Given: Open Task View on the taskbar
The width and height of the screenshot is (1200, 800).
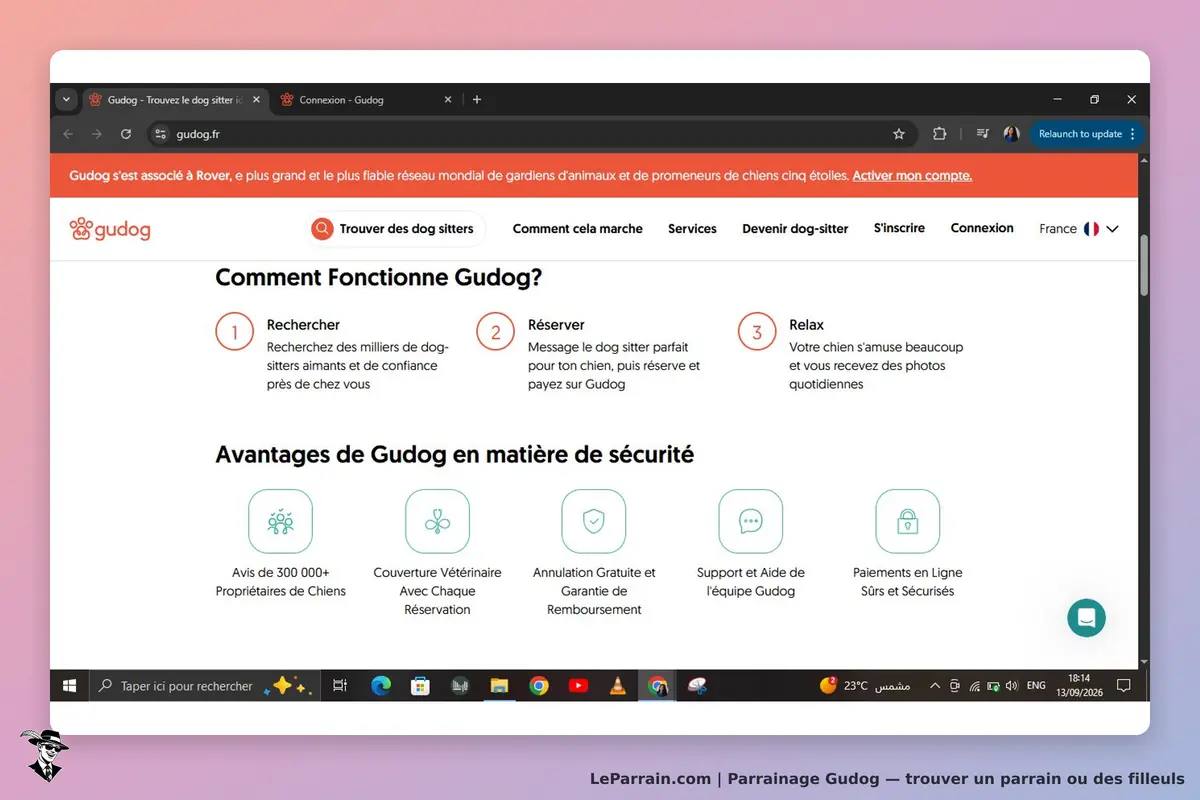Looking at the screenshot, I should [x=340, y=686].
